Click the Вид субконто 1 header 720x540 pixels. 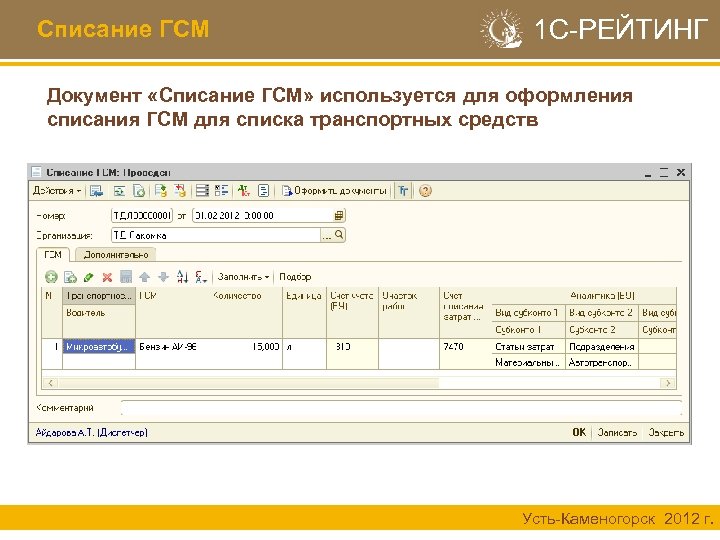(x=528, y=313)
